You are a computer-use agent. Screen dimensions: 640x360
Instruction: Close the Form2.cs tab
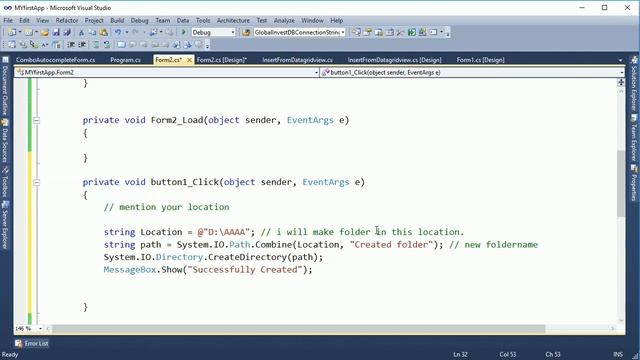pos(189,60)
